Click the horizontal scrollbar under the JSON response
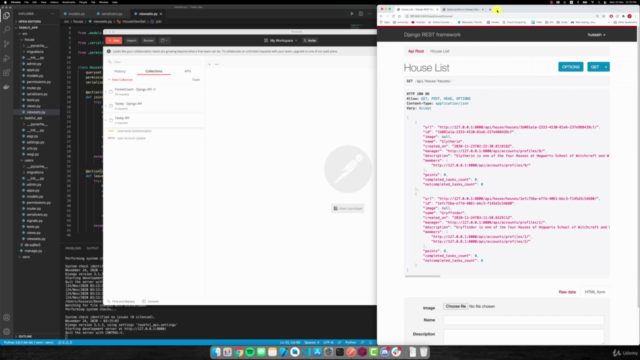Image resolution: width=640 pixels, height=360 pixels. 422,276
